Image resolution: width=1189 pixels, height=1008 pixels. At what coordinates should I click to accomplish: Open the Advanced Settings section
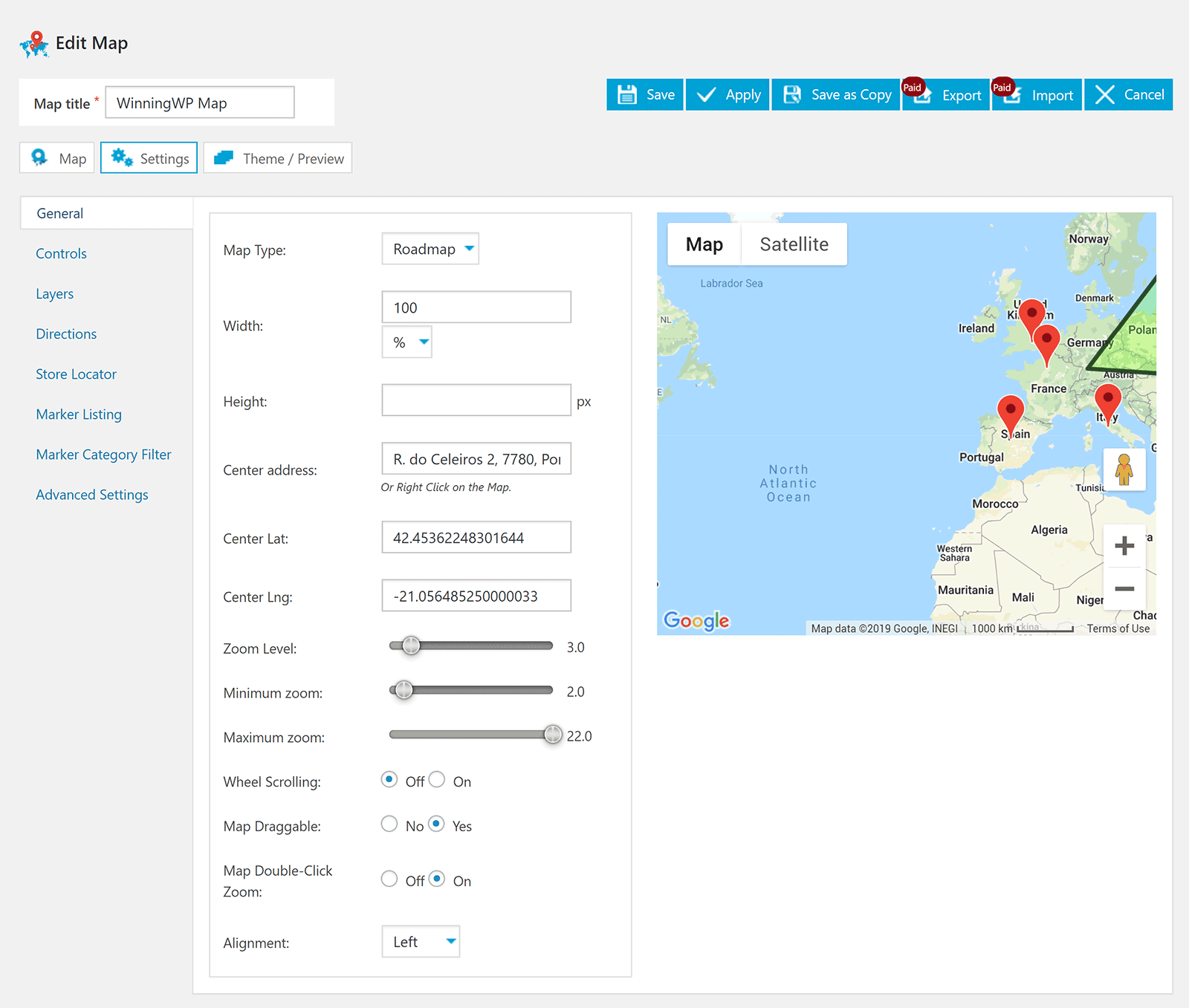92,494
